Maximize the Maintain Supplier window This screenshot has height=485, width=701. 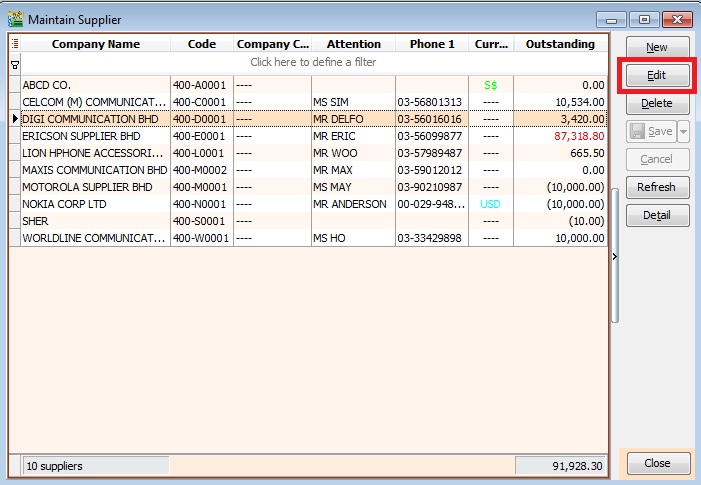pyautogui.click(x=645, y=19)
